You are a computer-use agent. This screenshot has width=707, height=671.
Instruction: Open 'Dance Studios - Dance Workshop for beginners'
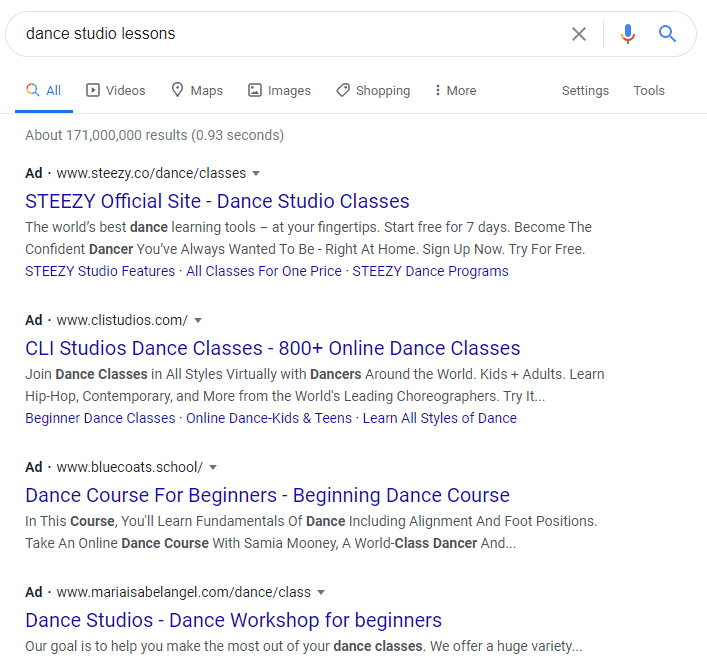pos(234,620)
